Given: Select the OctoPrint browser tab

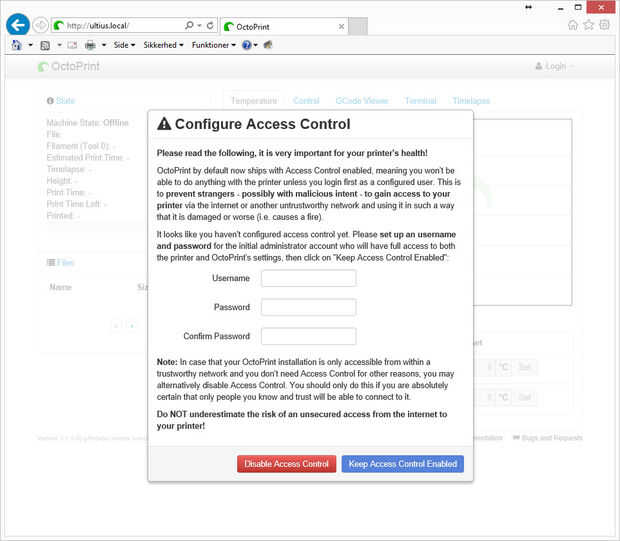Looking at the screenshot, I should coord(284,26).
